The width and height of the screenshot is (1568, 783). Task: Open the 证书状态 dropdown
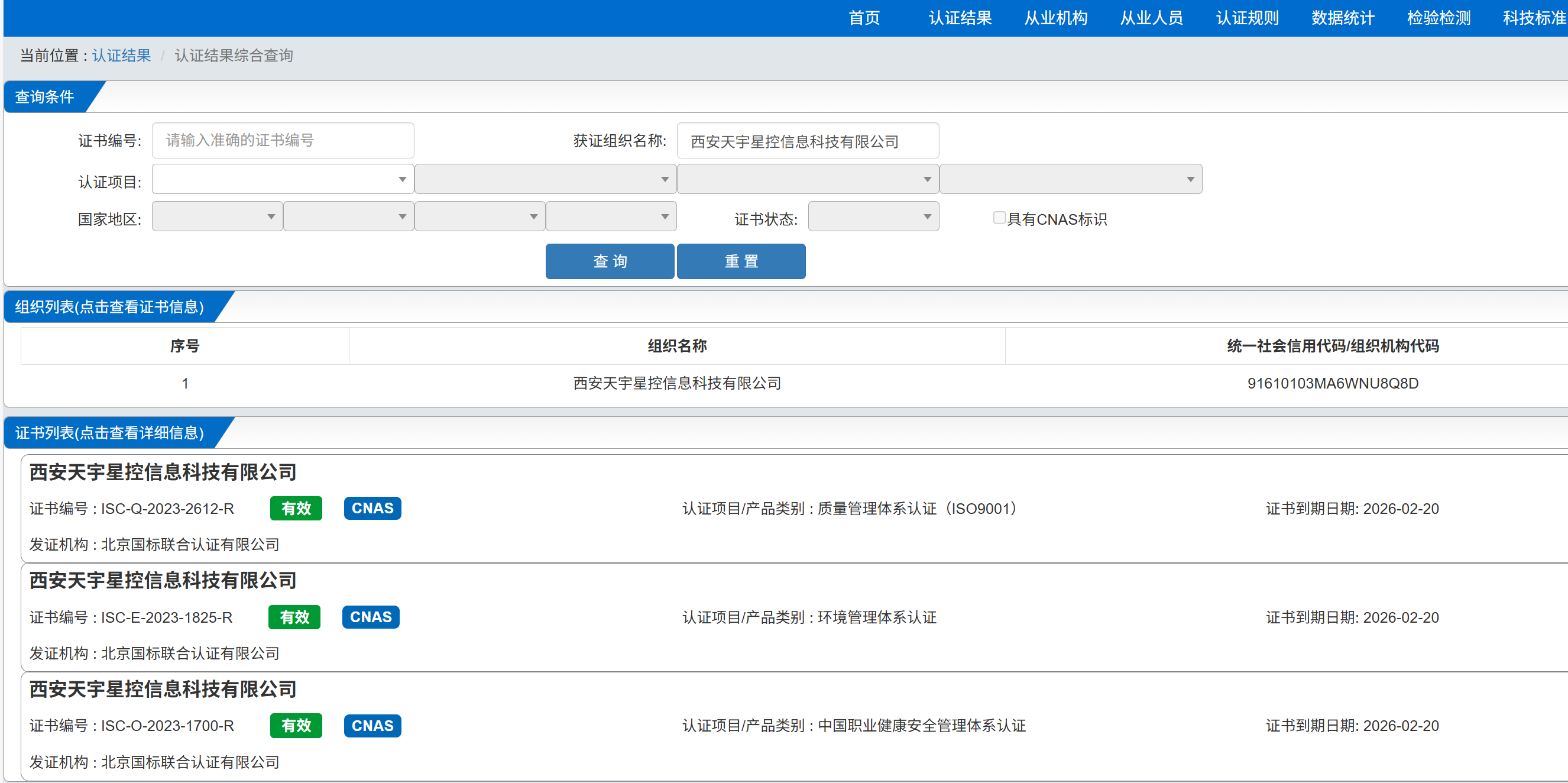tap(873, 217)
